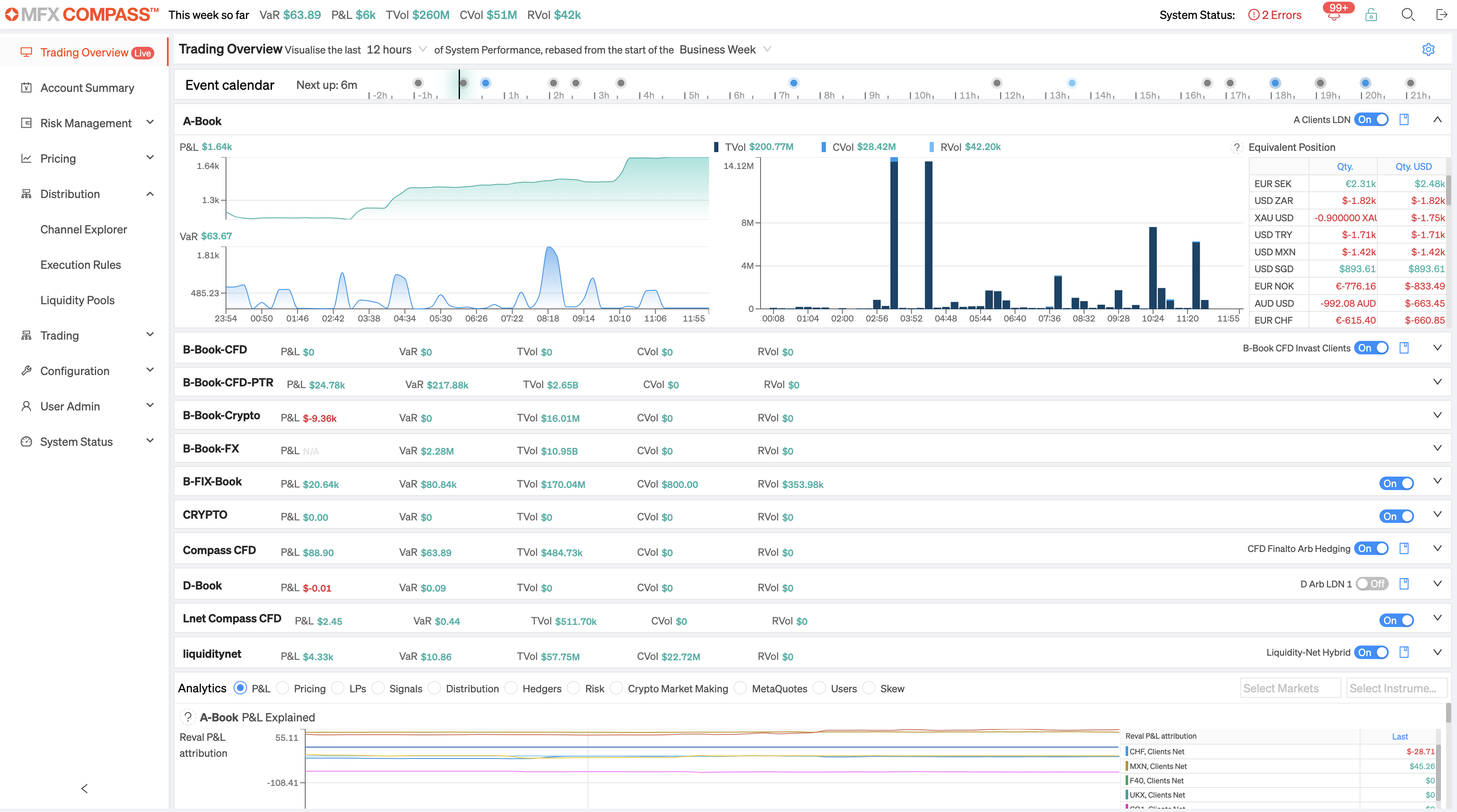The height and width of the screenshot is (812, 1457).
Task: Click the liquiditynet bookmark icon
Action: (x=1404, y=653)
